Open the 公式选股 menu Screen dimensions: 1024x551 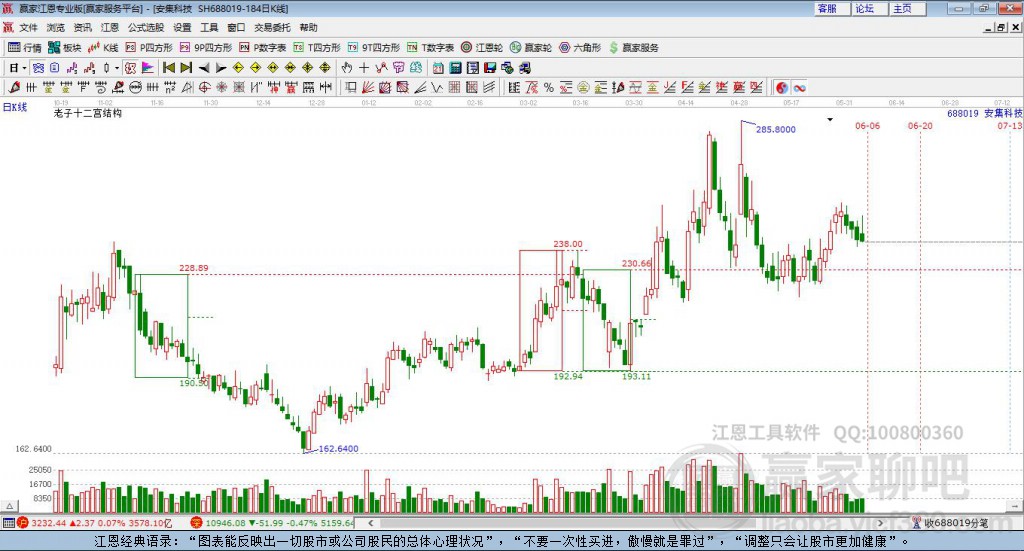point(146,27)
